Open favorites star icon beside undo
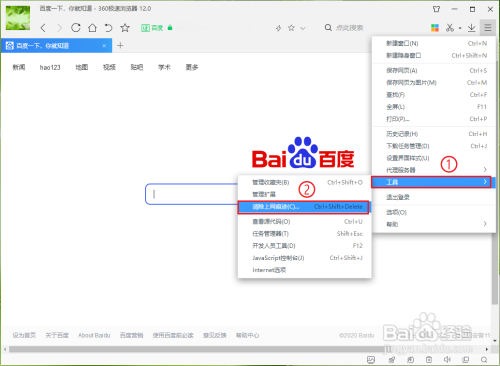This screenshot has height=366, width=500. 125,28
